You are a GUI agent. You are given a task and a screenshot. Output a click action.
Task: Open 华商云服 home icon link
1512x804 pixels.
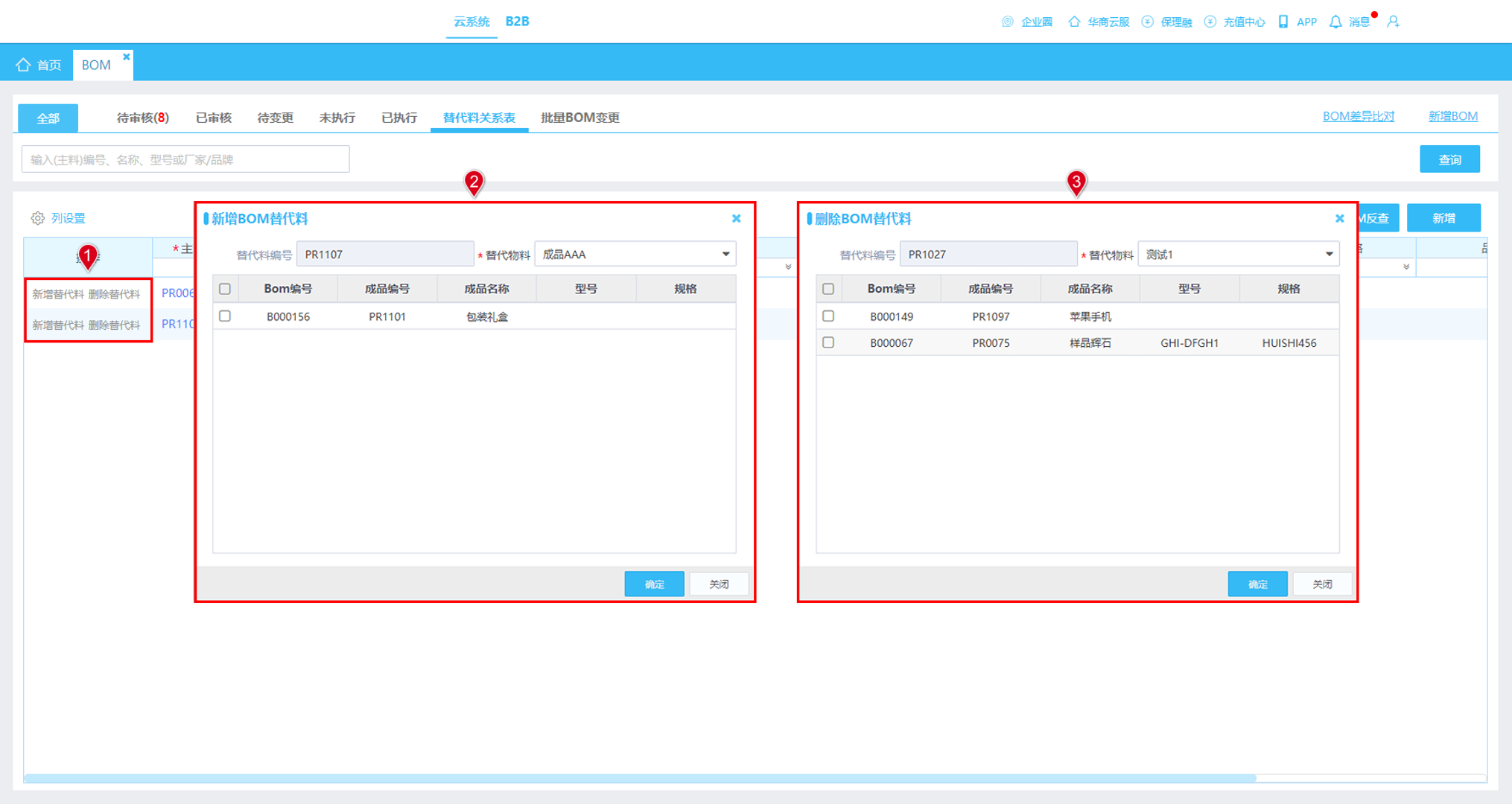pyautogui.click(x=1074, y=22)
